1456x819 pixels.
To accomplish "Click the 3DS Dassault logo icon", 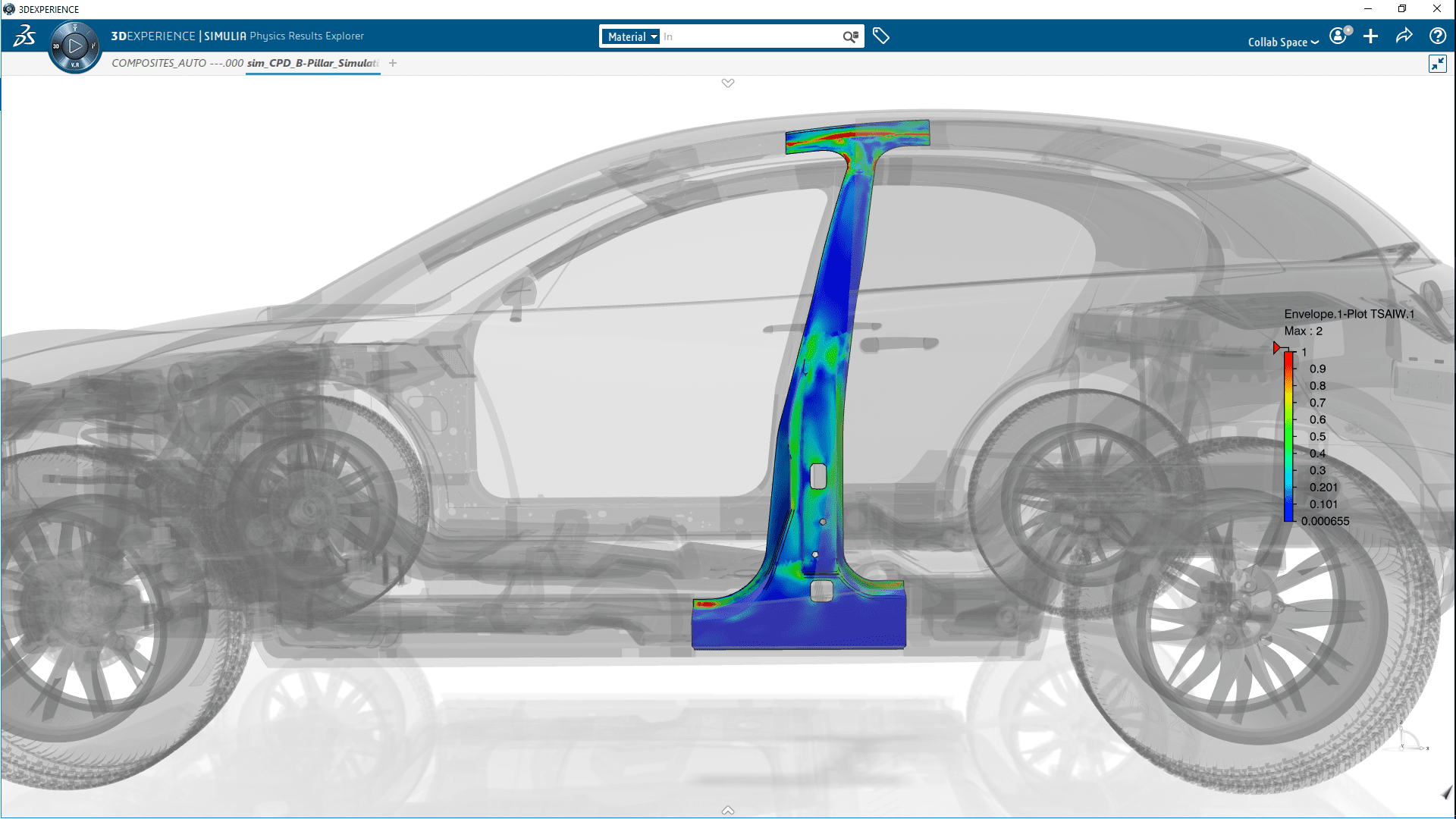I will point(24,36).
